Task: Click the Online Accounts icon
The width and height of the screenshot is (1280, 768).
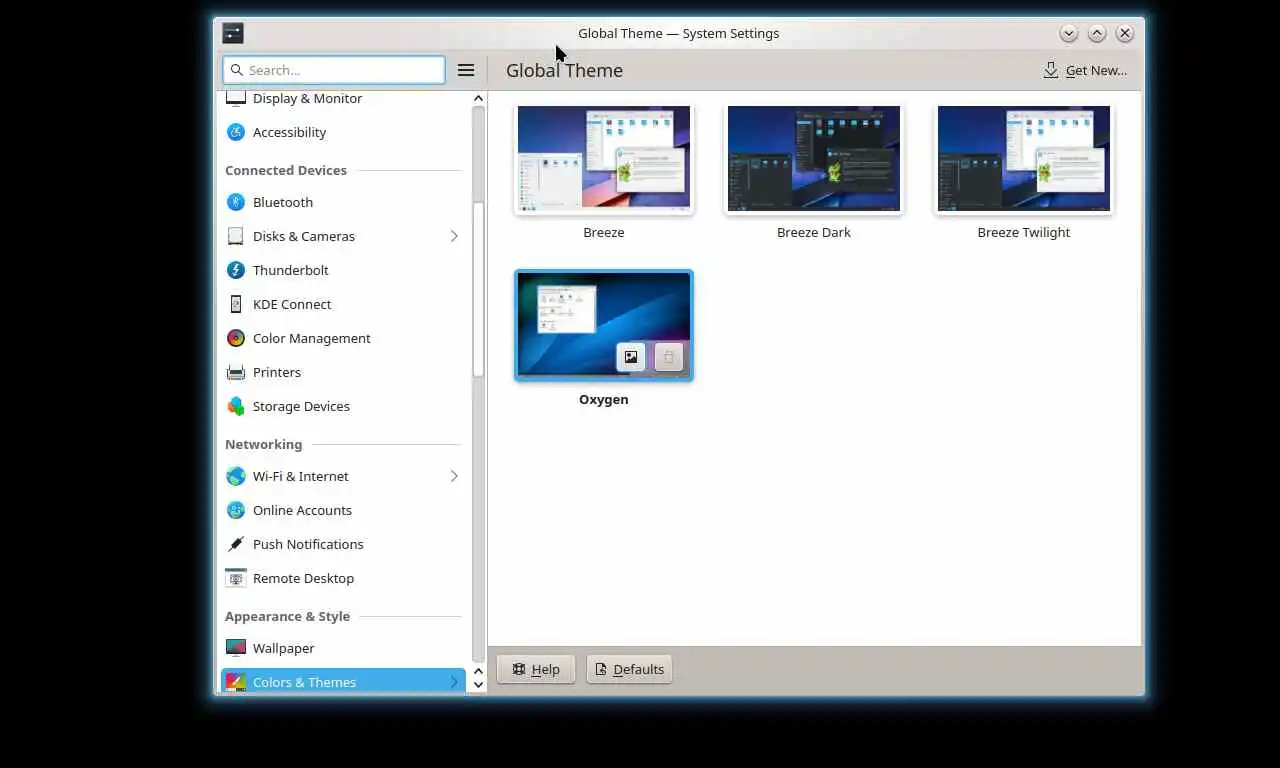Action: tap(235, 510)
